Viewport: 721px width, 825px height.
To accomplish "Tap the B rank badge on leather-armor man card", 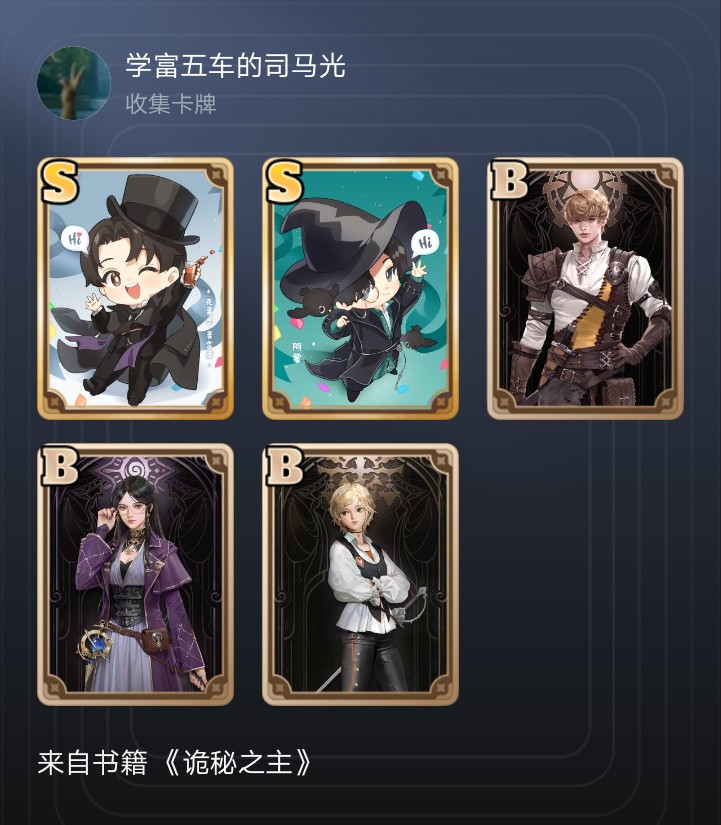I will 509,180.
